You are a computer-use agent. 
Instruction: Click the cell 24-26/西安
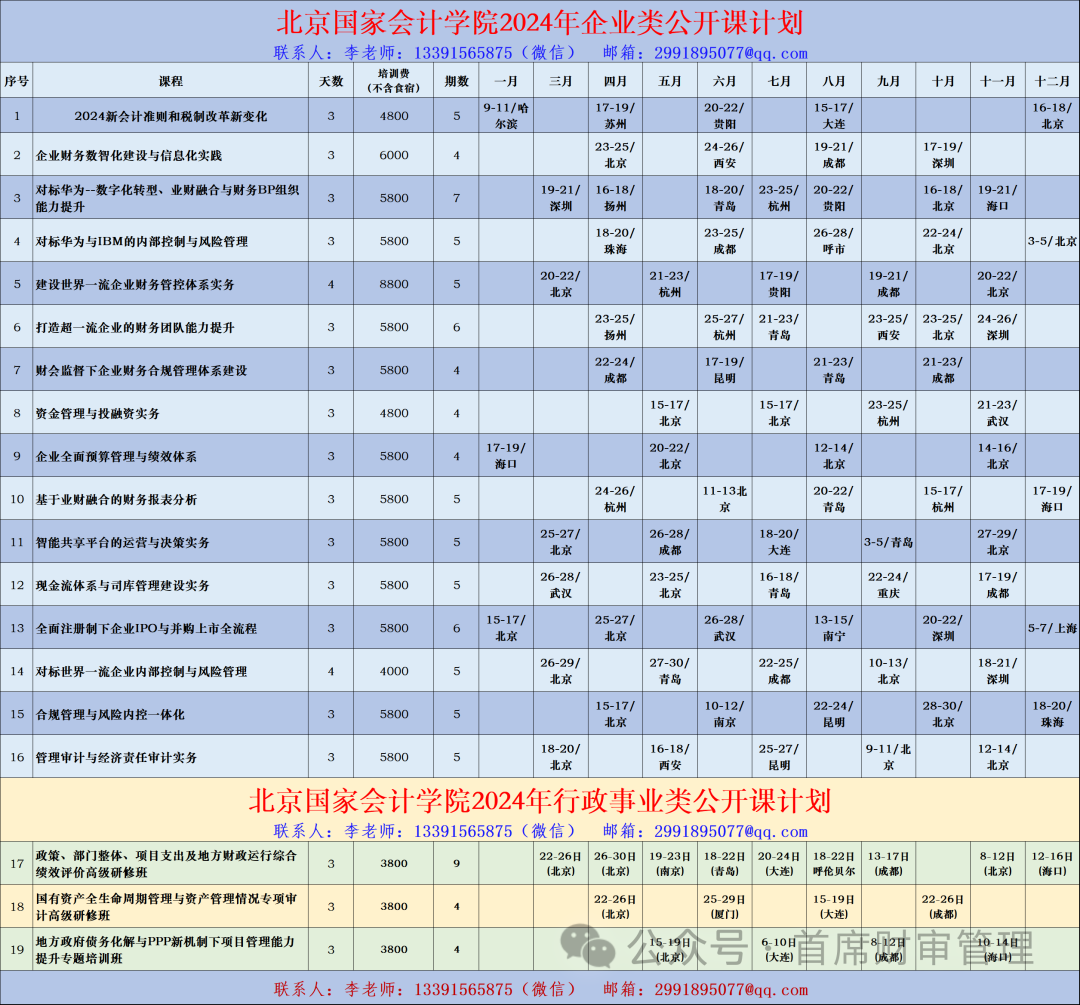click(724, 155)
